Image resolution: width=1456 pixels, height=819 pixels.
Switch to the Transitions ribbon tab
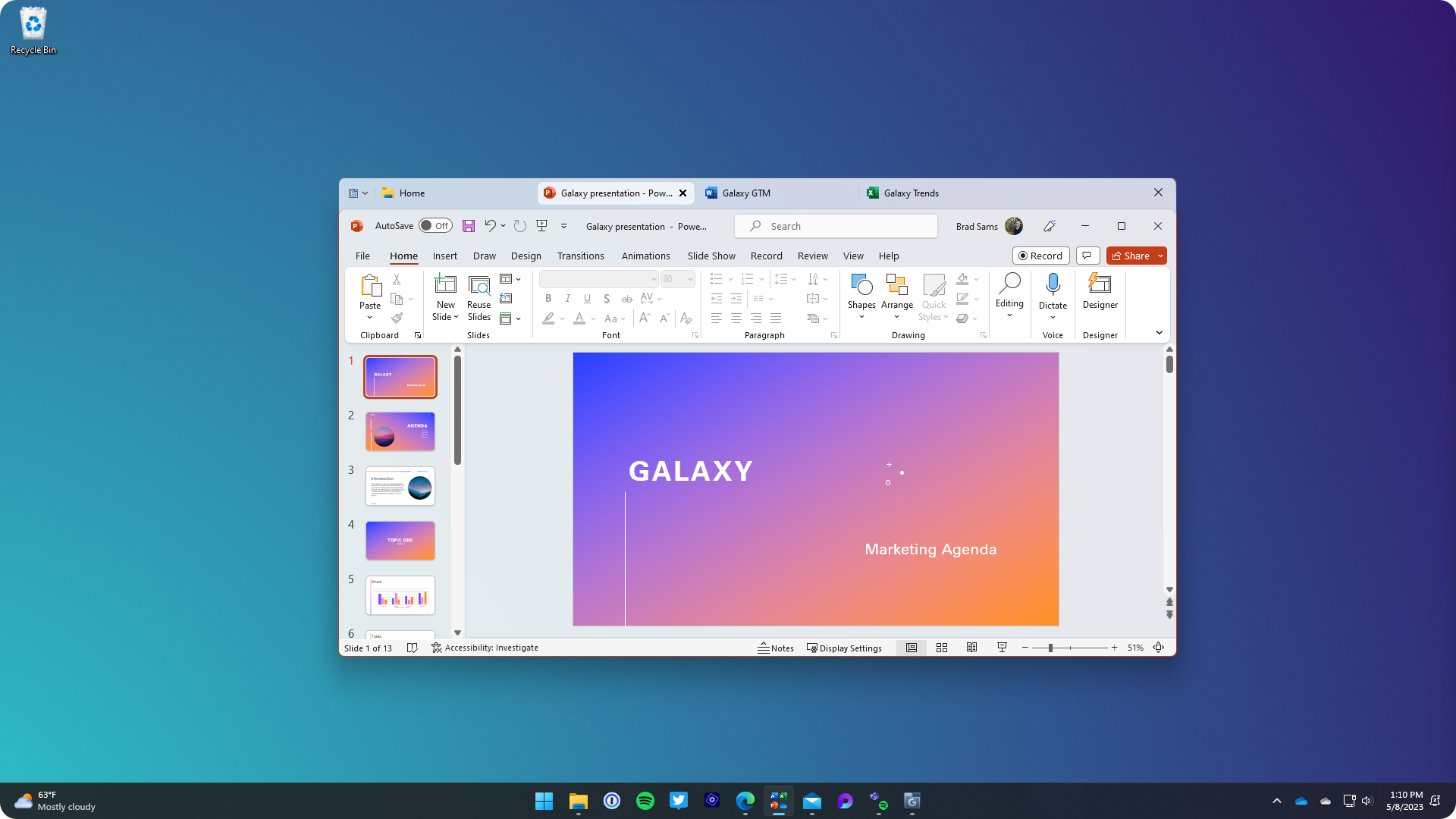(580, 255)
